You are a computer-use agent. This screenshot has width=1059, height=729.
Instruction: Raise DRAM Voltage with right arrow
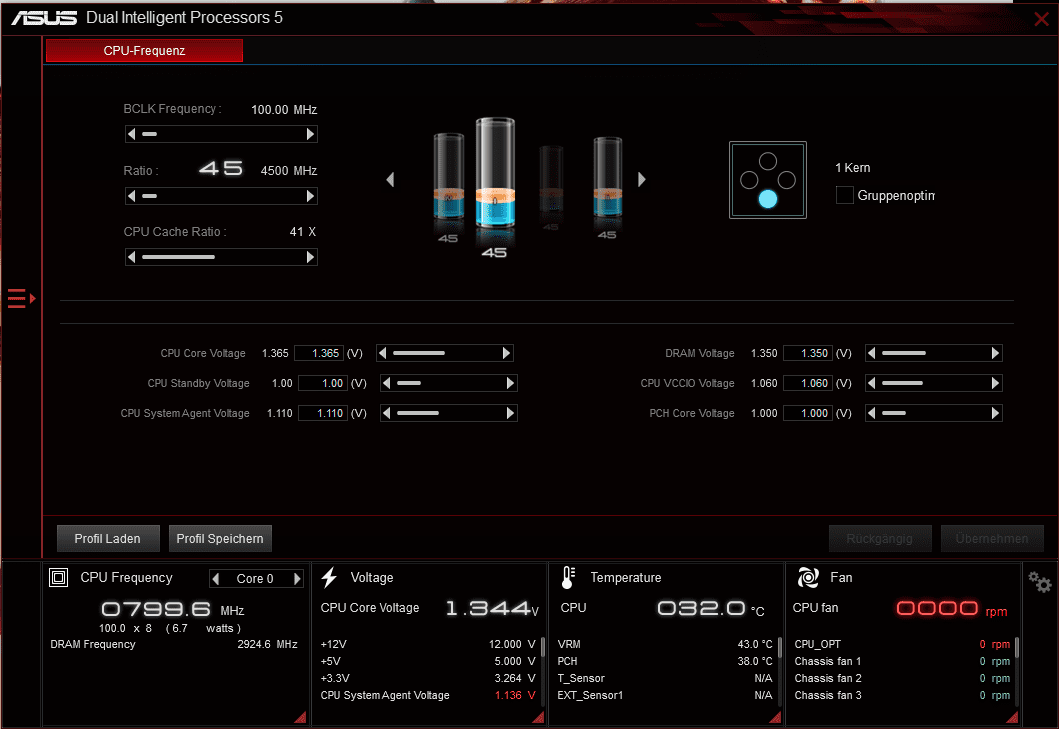tap(995, 353)
